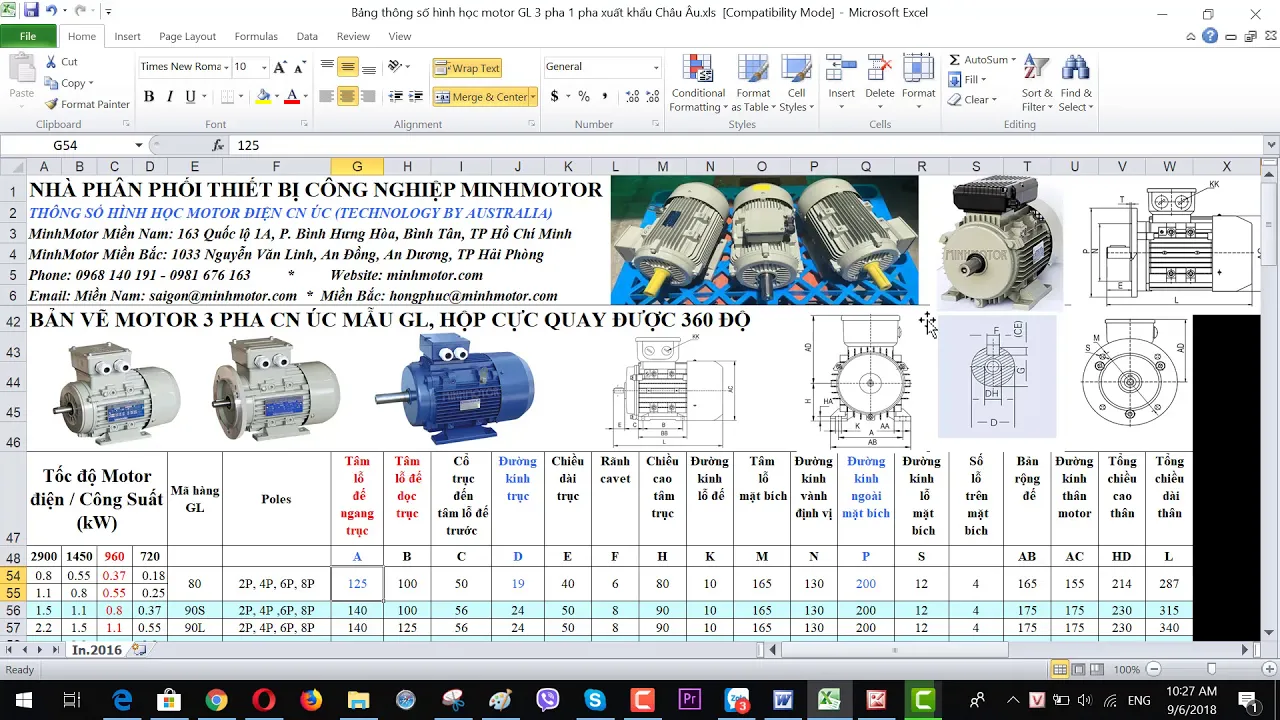Screen dimensions: 1280x720
Task: Click the Insert Function fx button
Action: [218, 145]
